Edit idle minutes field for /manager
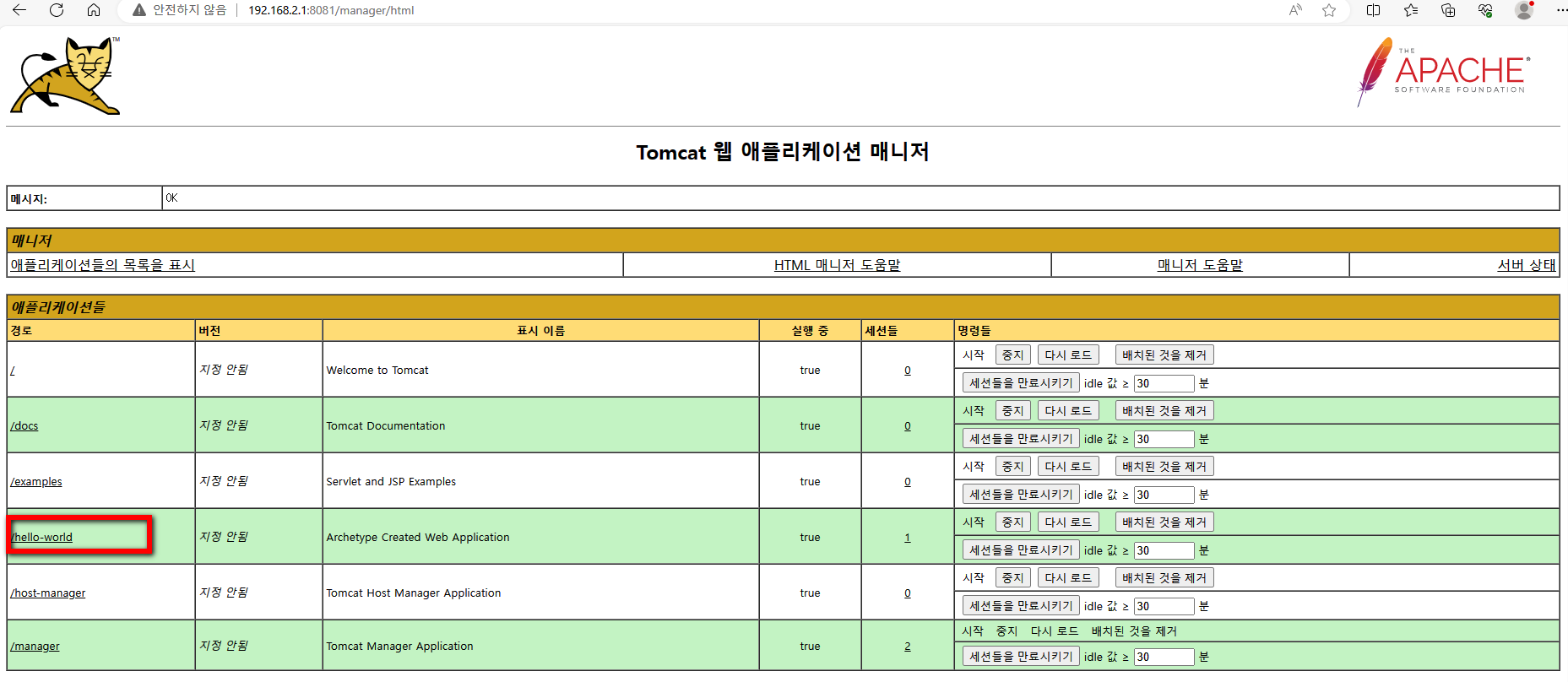This screenshot has height=682, width=1568. pyautogui.click(x=1164, y=657)
